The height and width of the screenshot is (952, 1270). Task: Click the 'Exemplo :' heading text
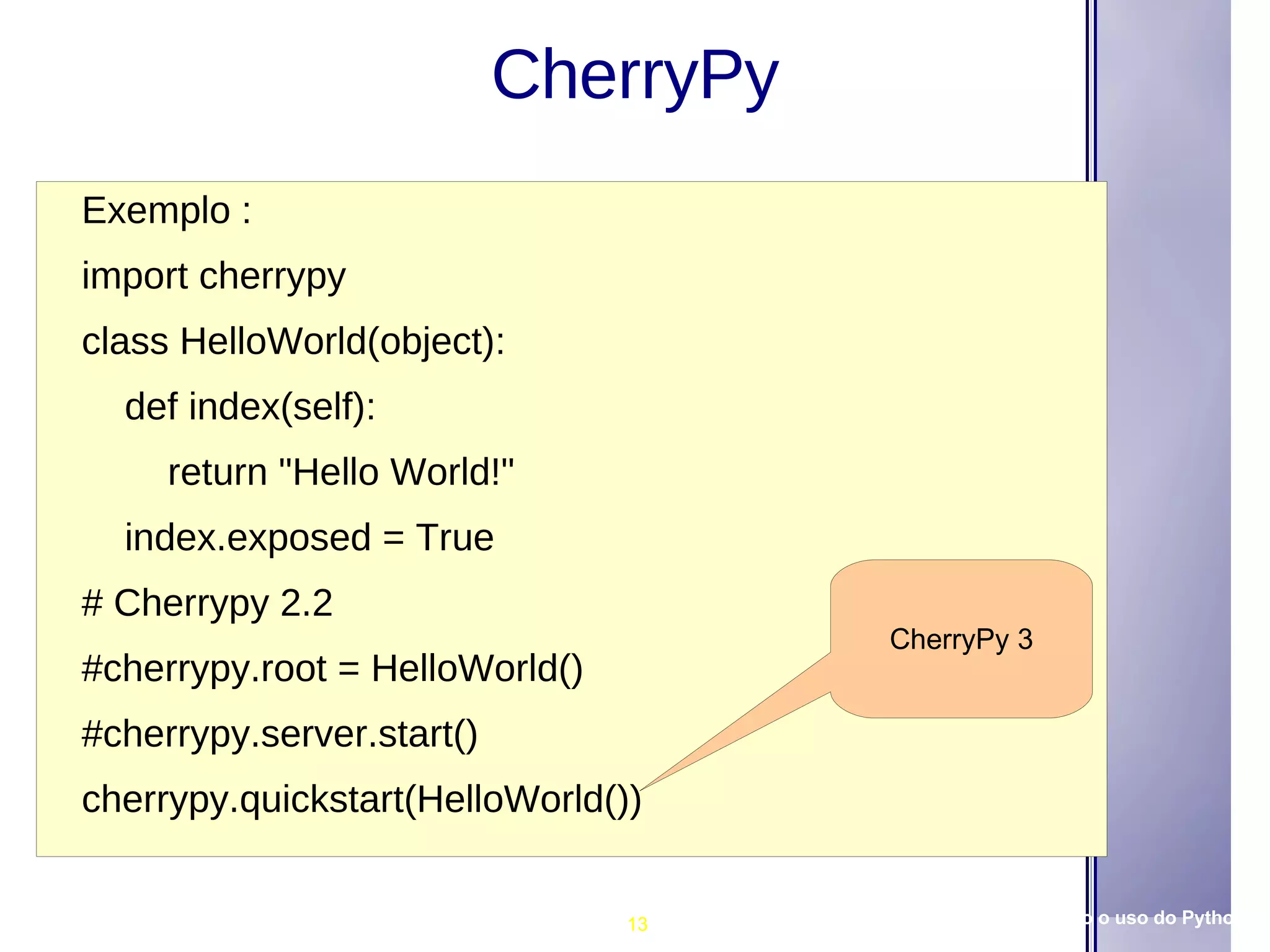(167, 211)
